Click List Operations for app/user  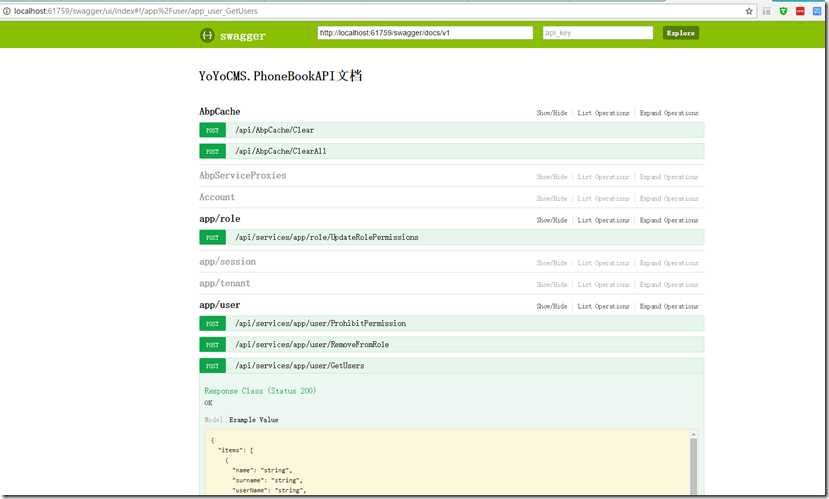[603, 307]
